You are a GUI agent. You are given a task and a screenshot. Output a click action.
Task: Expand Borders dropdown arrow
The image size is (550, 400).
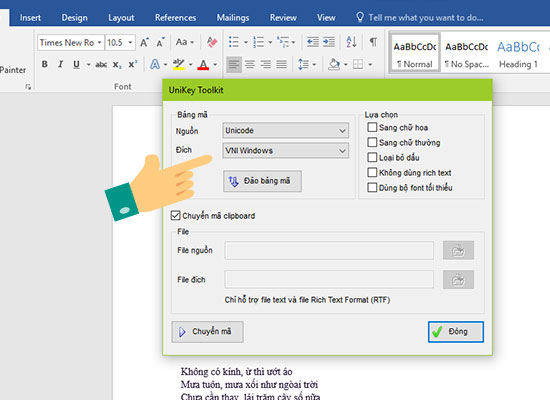point(370,65)
